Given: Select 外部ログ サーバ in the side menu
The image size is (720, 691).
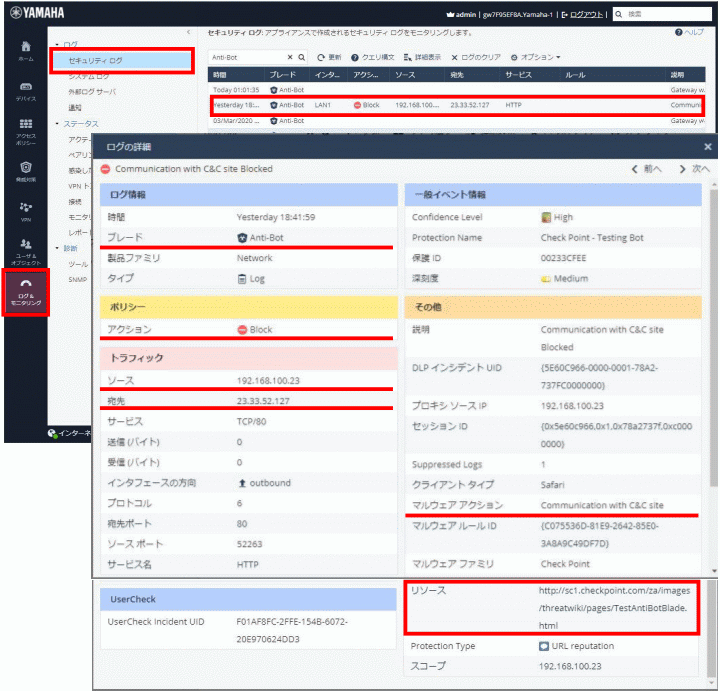Looking at the screenshot, I should pos(94,92).
